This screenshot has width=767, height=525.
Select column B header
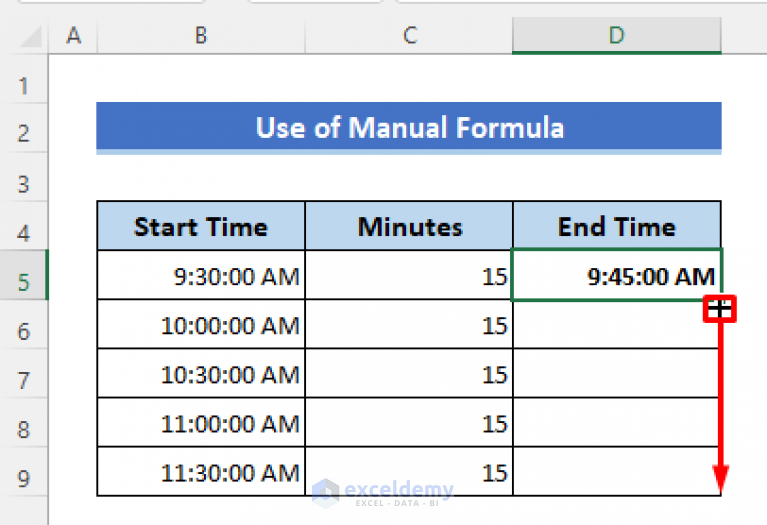(201, 36)
